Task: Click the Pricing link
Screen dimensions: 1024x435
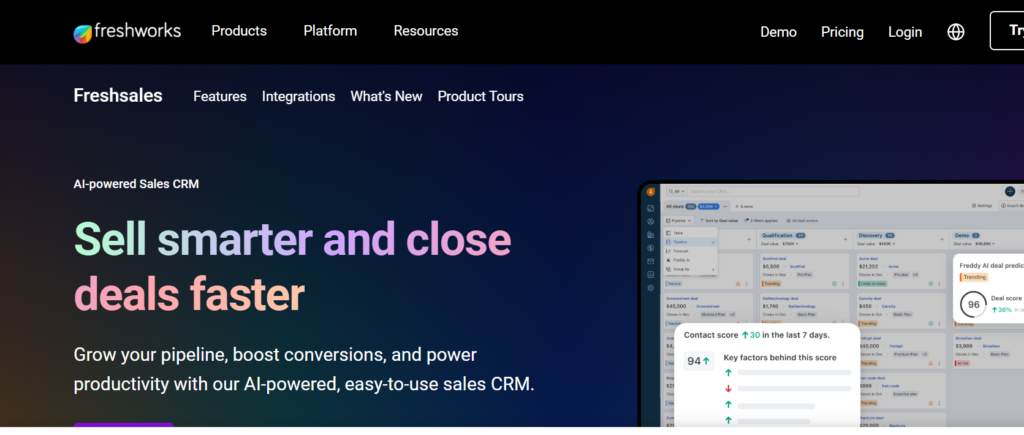Action: pos(842,32)
